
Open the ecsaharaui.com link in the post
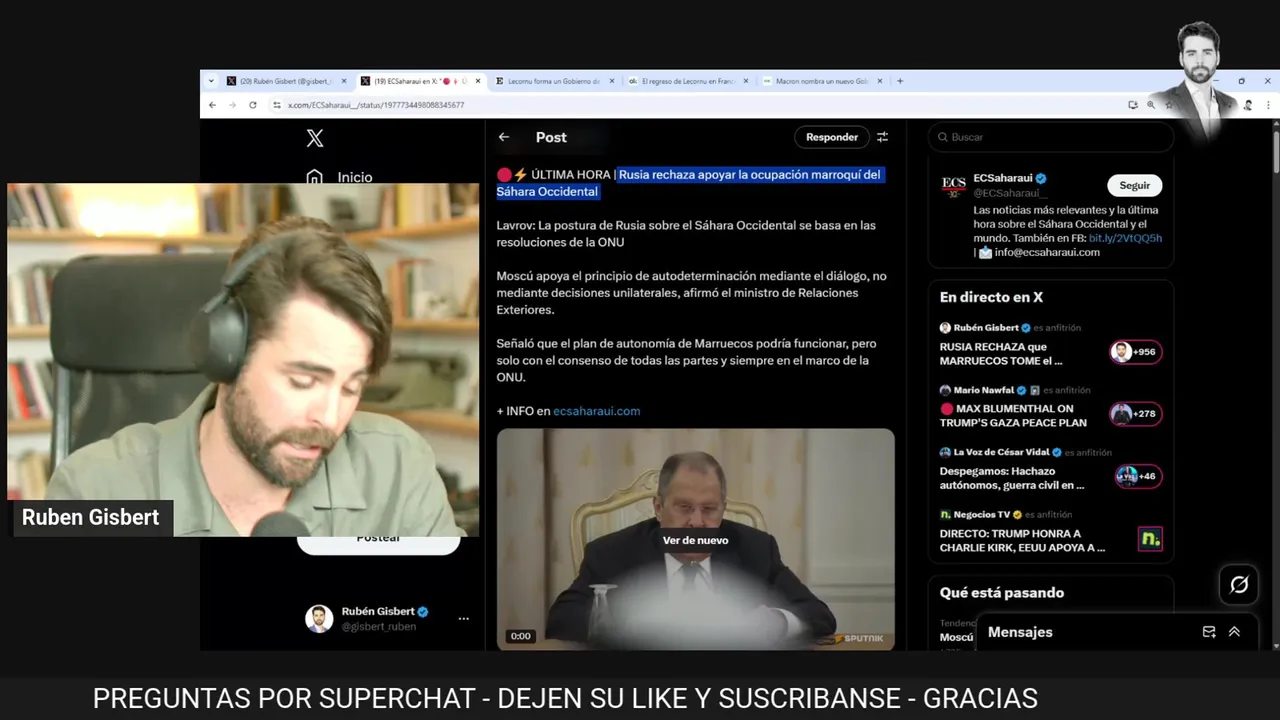click(x=596, y=411)
